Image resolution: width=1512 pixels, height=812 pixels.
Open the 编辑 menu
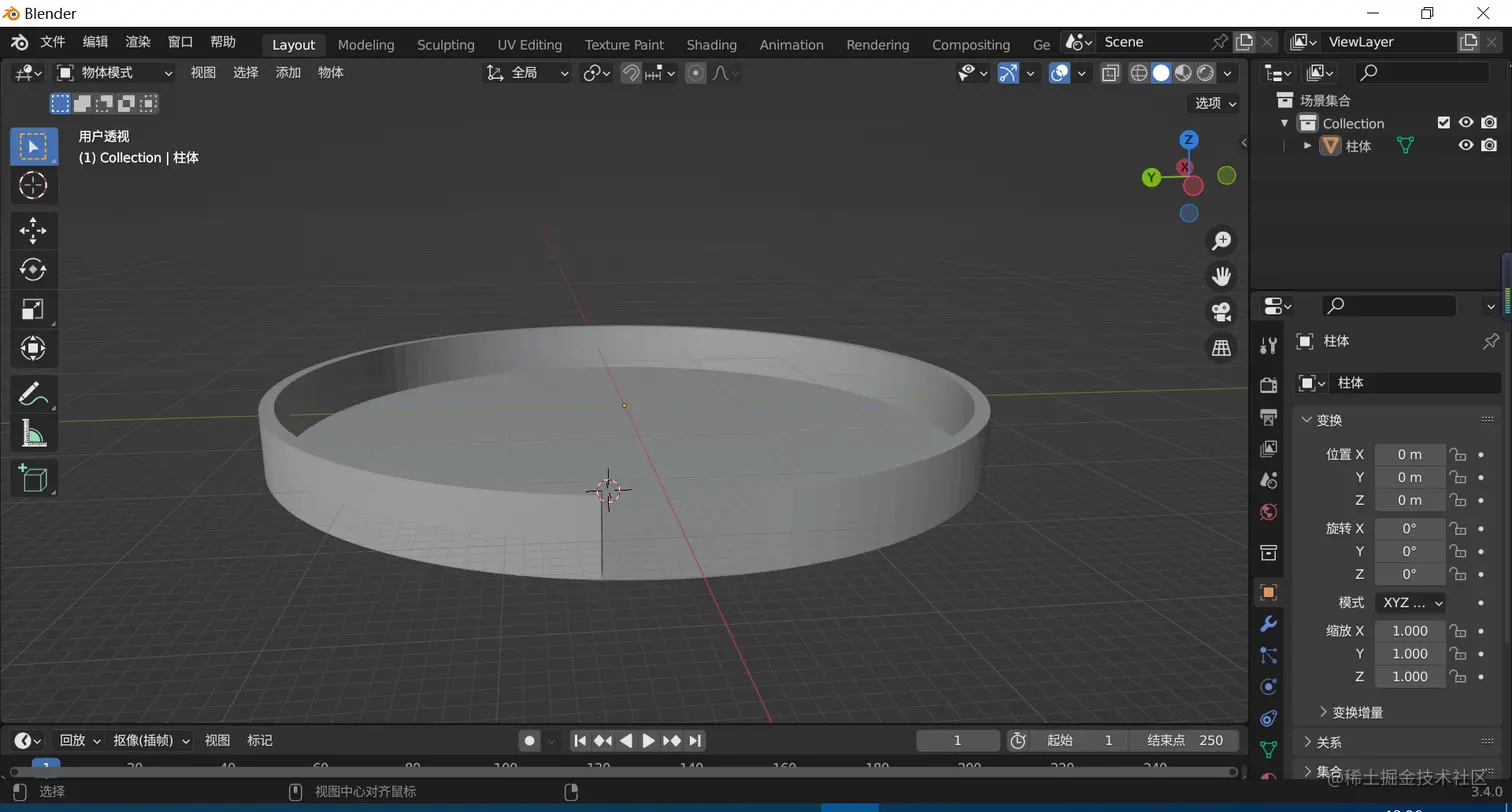(x=95, y=42)
